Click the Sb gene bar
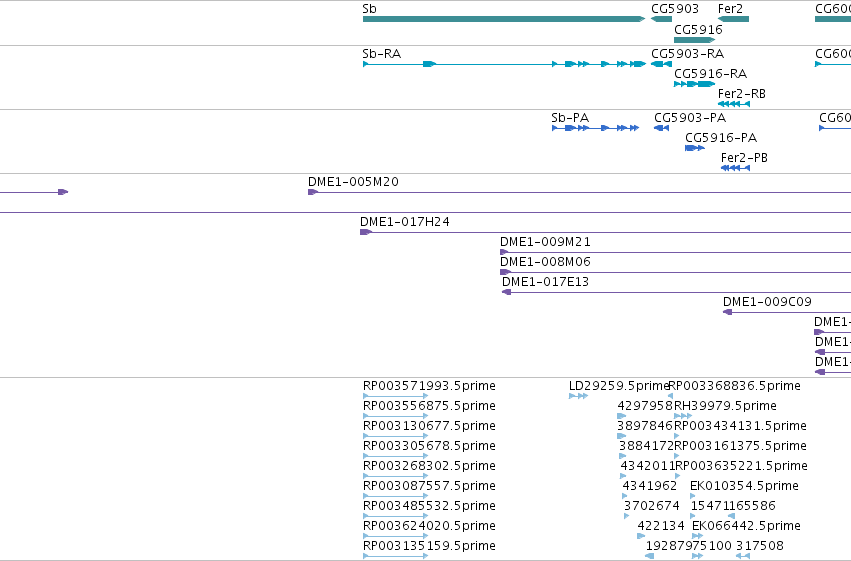Screen dimensions: 851x561 (x=504, y=19)
